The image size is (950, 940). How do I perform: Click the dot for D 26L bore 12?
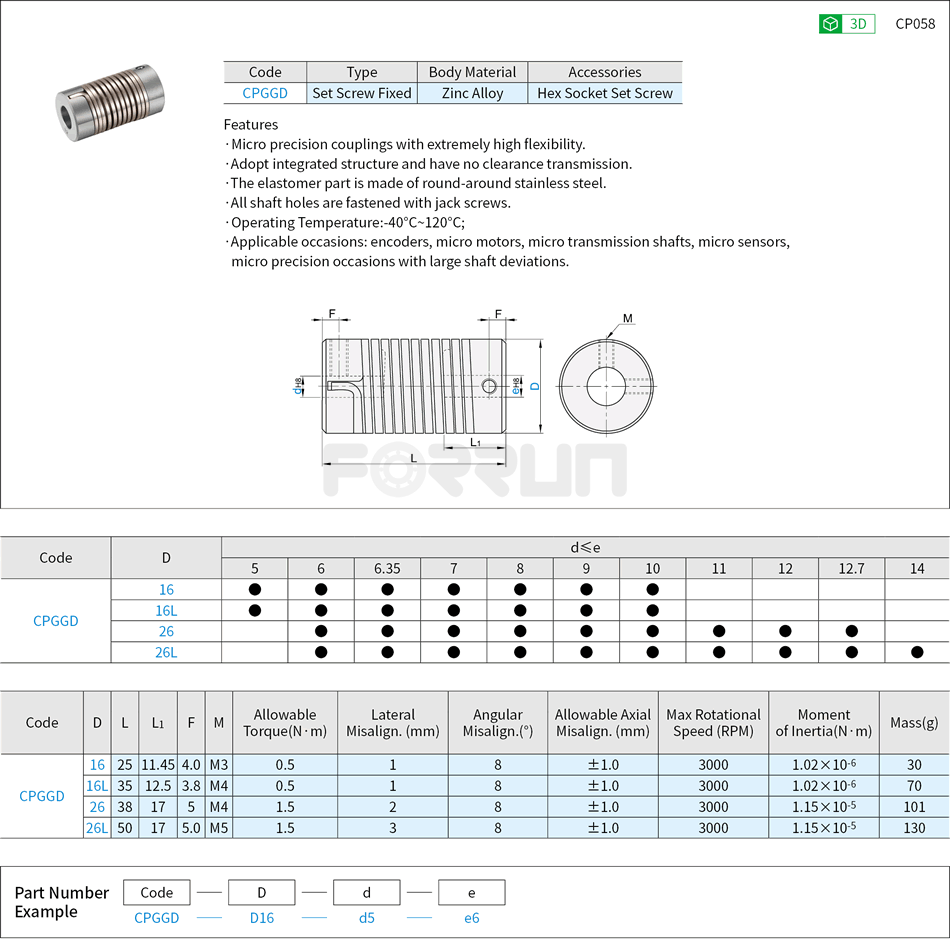pos(785,652)
